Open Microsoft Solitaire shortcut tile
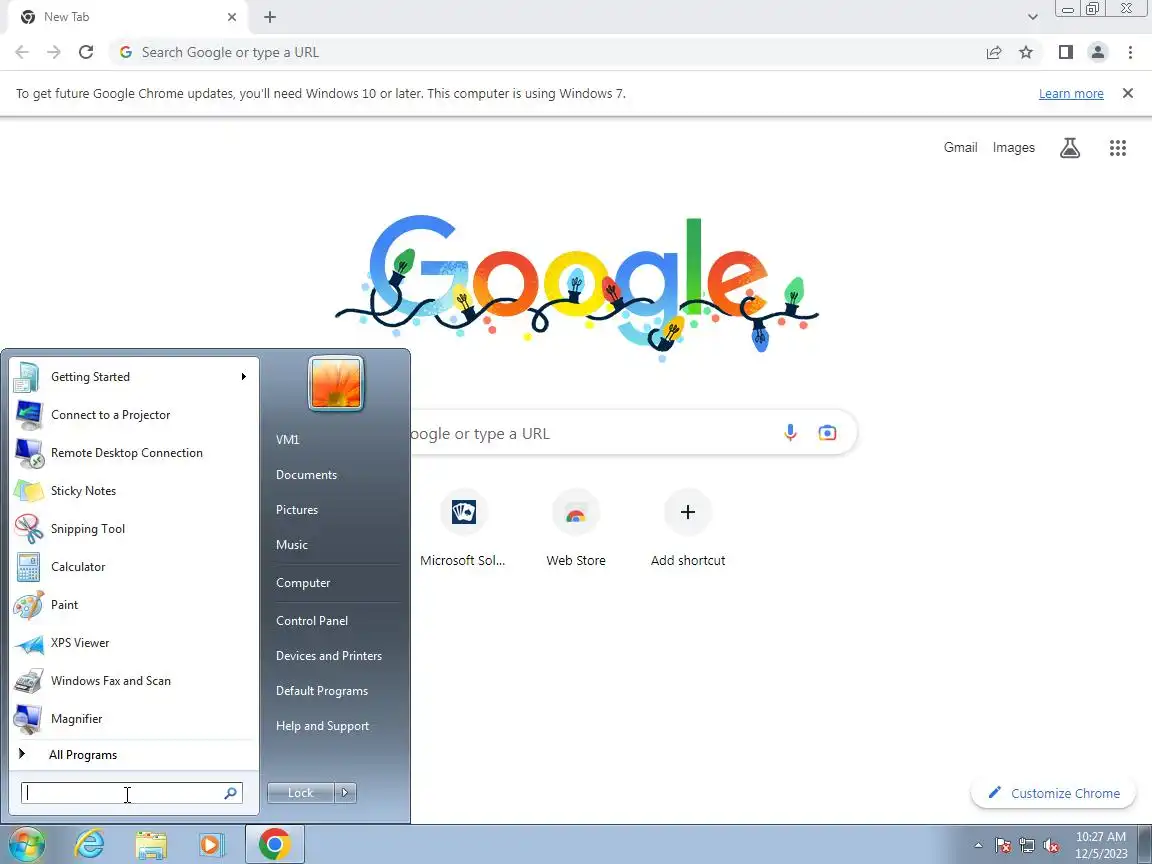 click(x=463, y=528)
